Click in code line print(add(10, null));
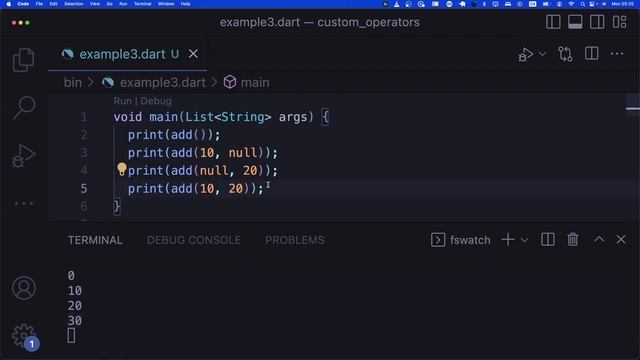 202,153
